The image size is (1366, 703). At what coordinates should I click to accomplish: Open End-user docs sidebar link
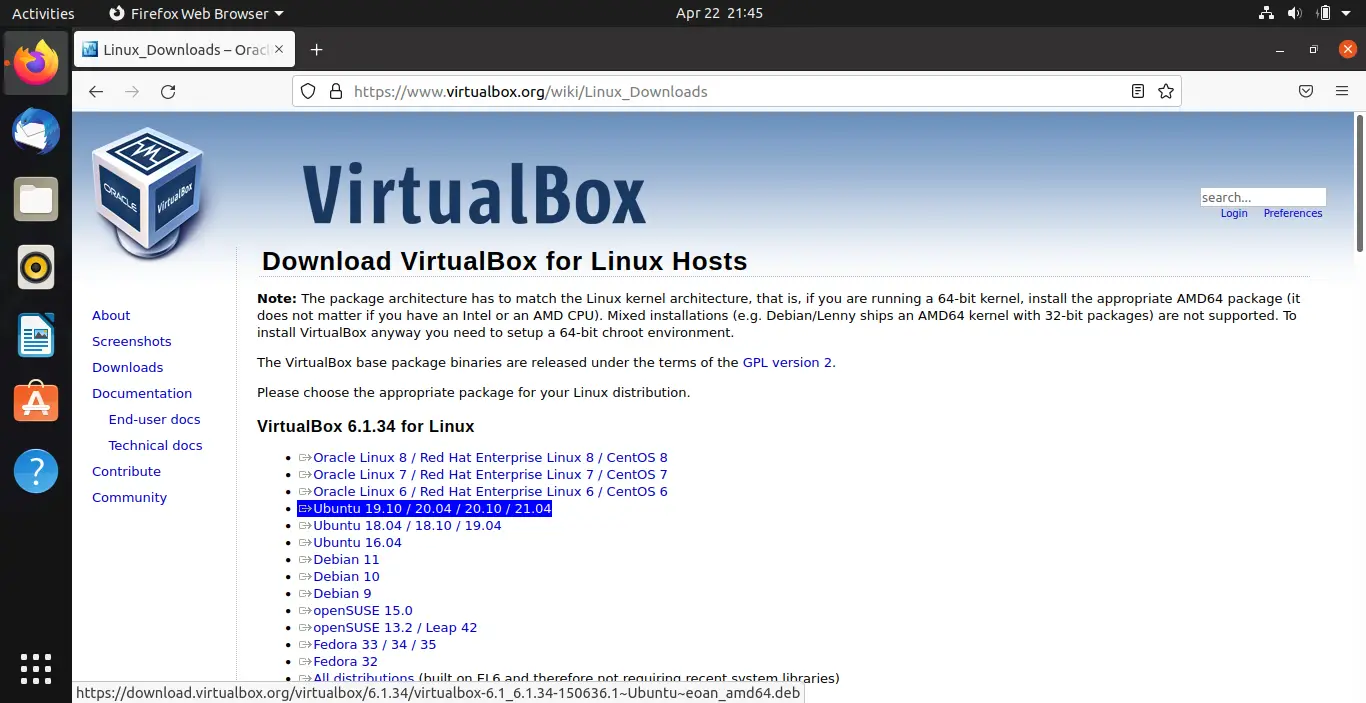[155, 419]
